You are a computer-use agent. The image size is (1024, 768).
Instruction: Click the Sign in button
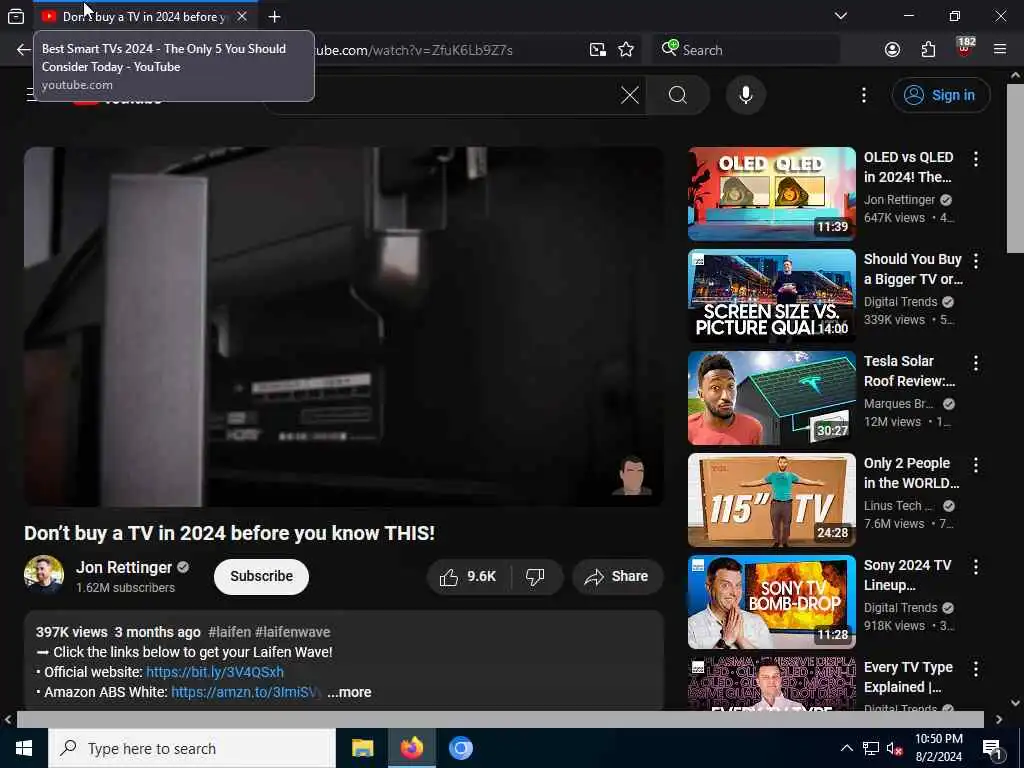(940, 95)
